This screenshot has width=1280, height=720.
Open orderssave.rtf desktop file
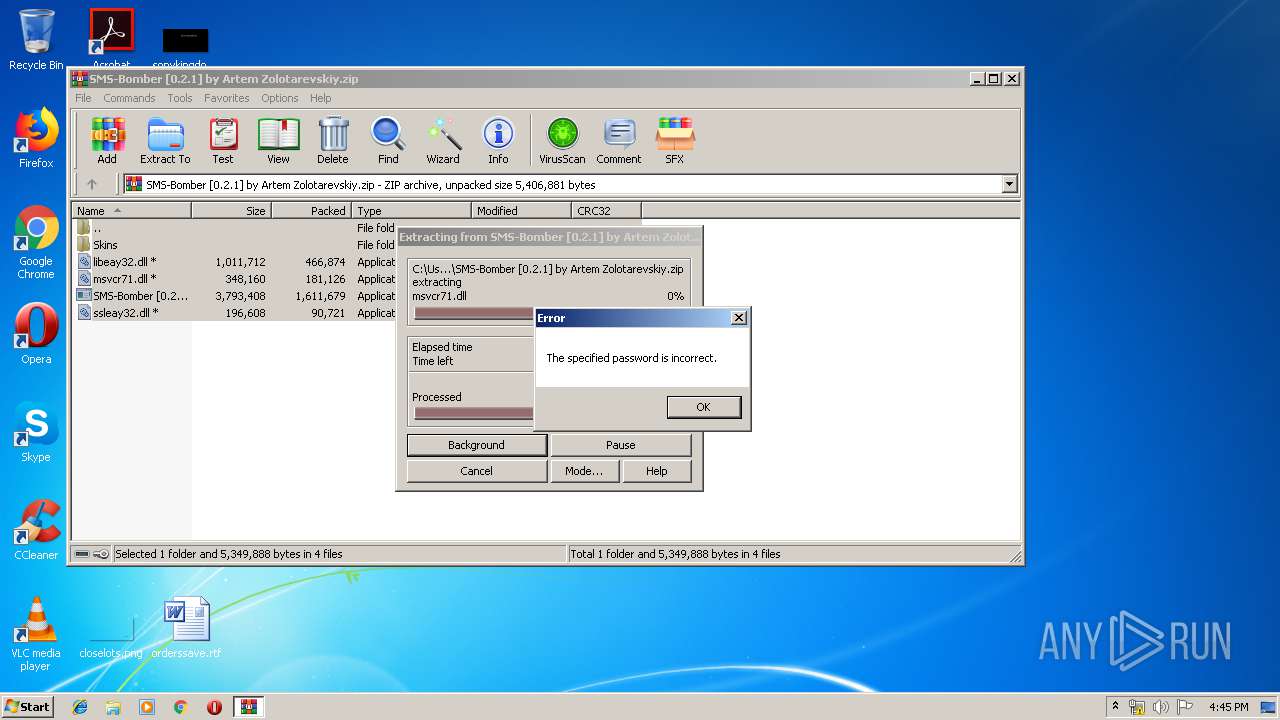tap(186, 628)
